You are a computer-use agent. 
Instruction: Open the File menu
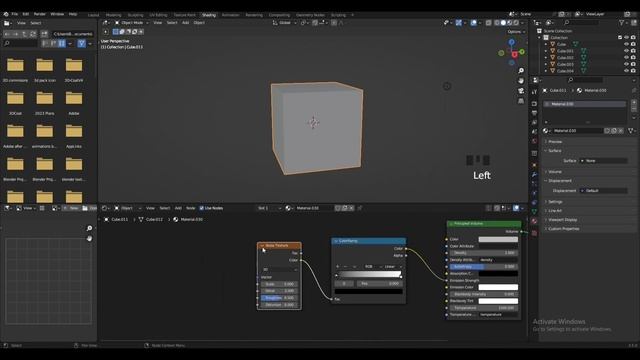click(x=15, y=14)
